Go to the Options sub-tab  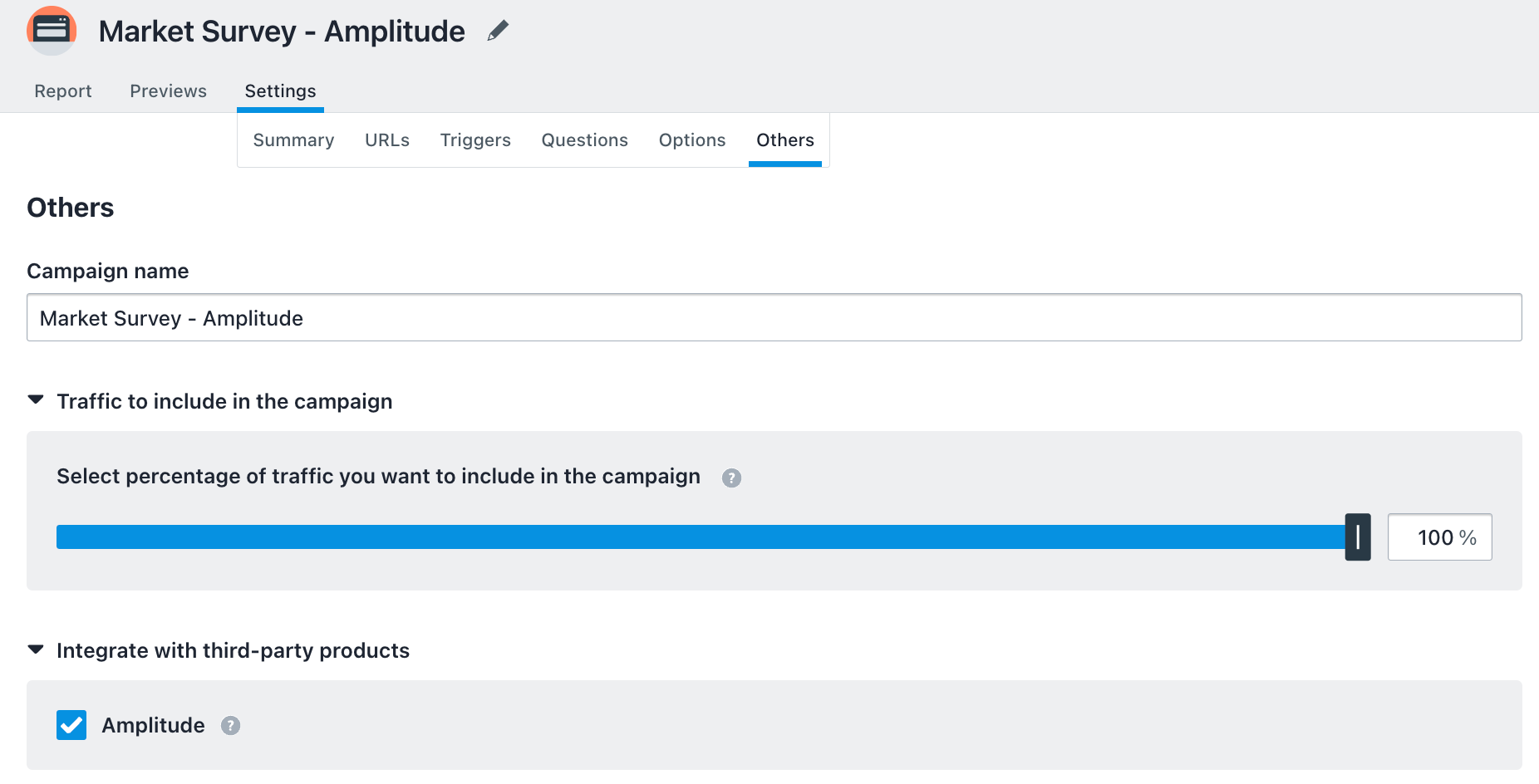click(692, 140)
